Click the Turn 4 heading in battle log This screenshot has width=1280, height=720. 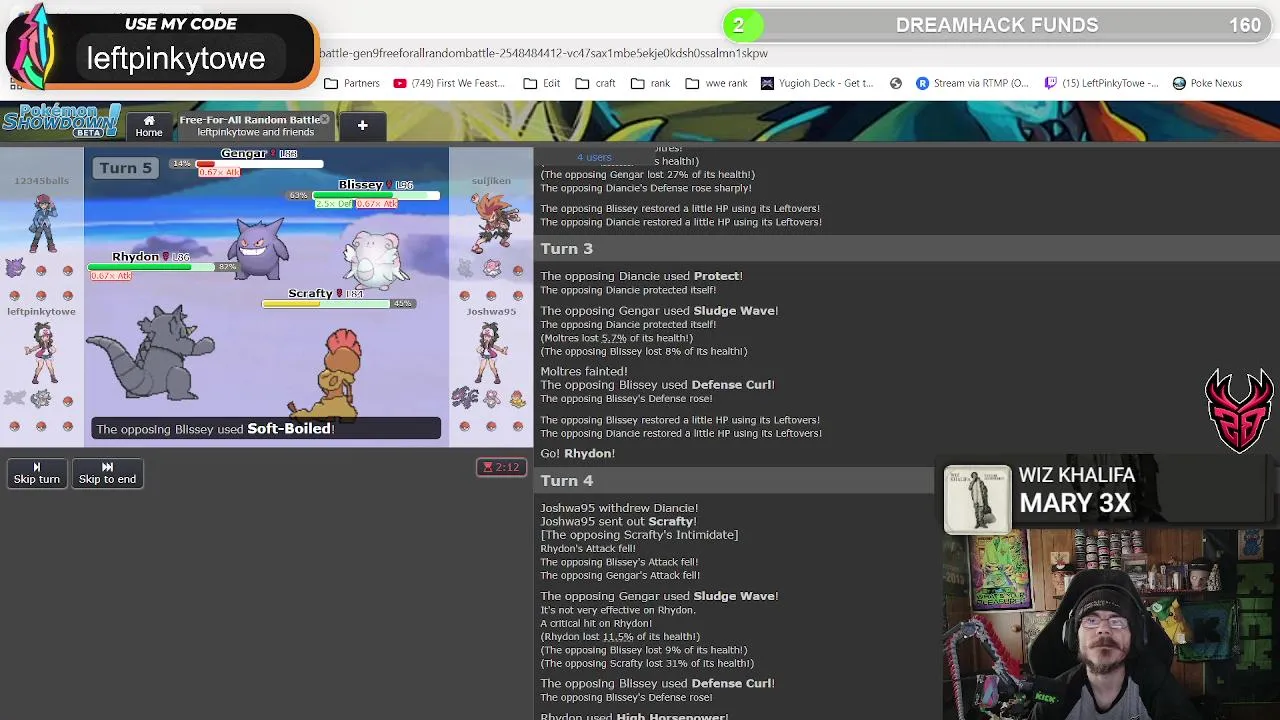pos(567,480)
